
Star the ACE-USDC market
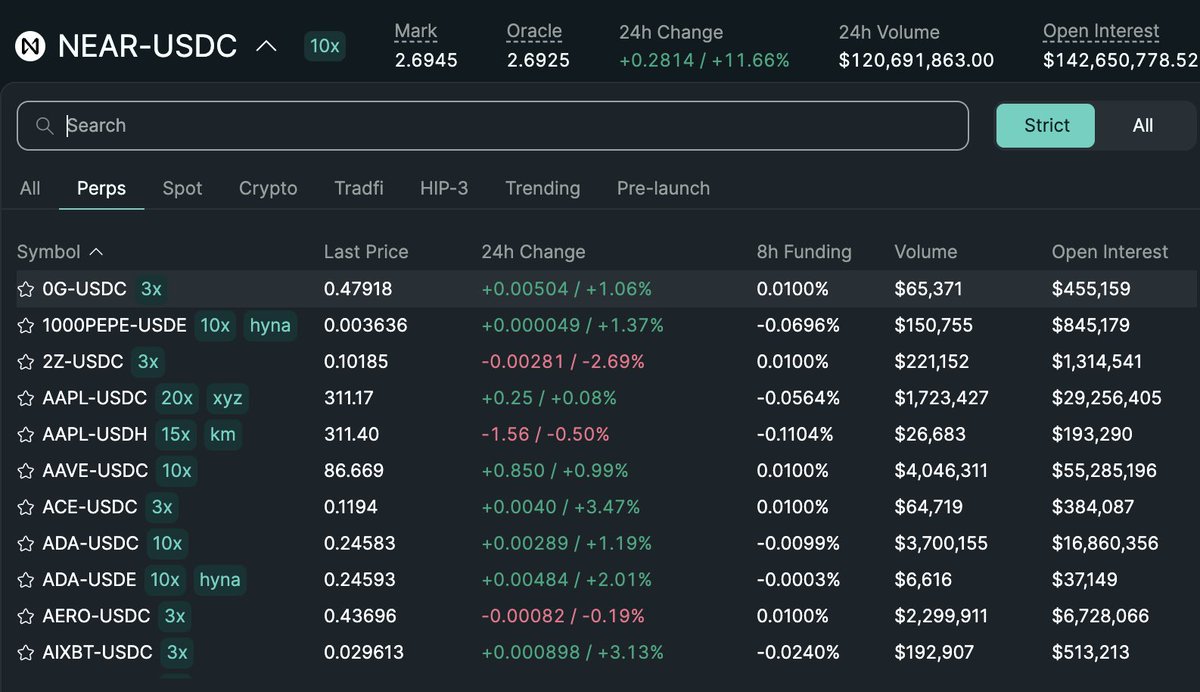(x=26, y=507)
